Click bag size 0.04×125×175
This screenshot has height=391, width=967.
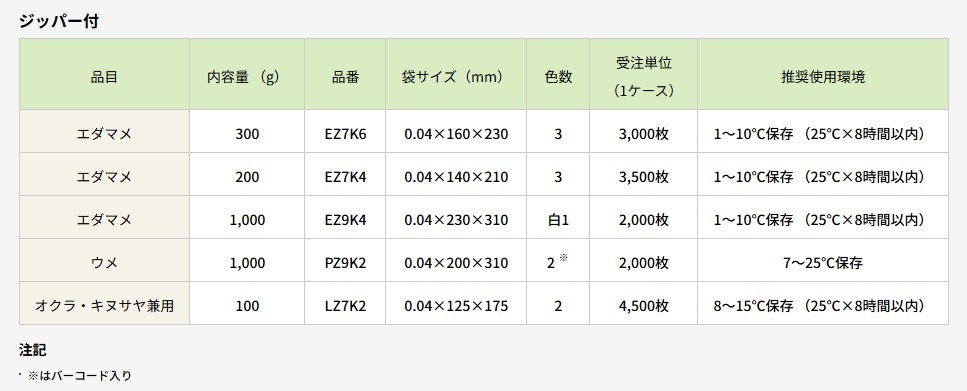click(x=456, y=306)
